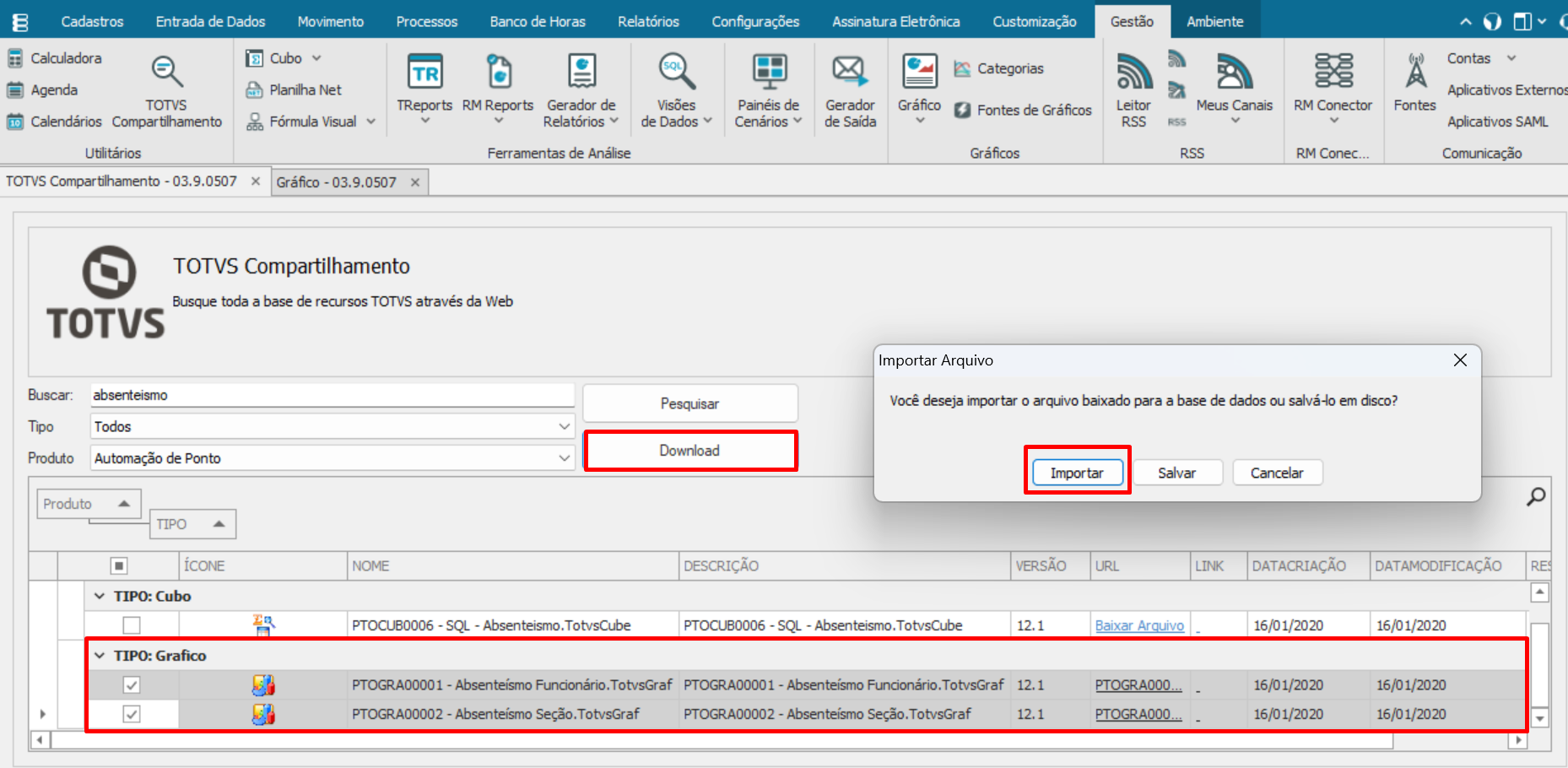Open the Movimento menu

tap(331, 22)
